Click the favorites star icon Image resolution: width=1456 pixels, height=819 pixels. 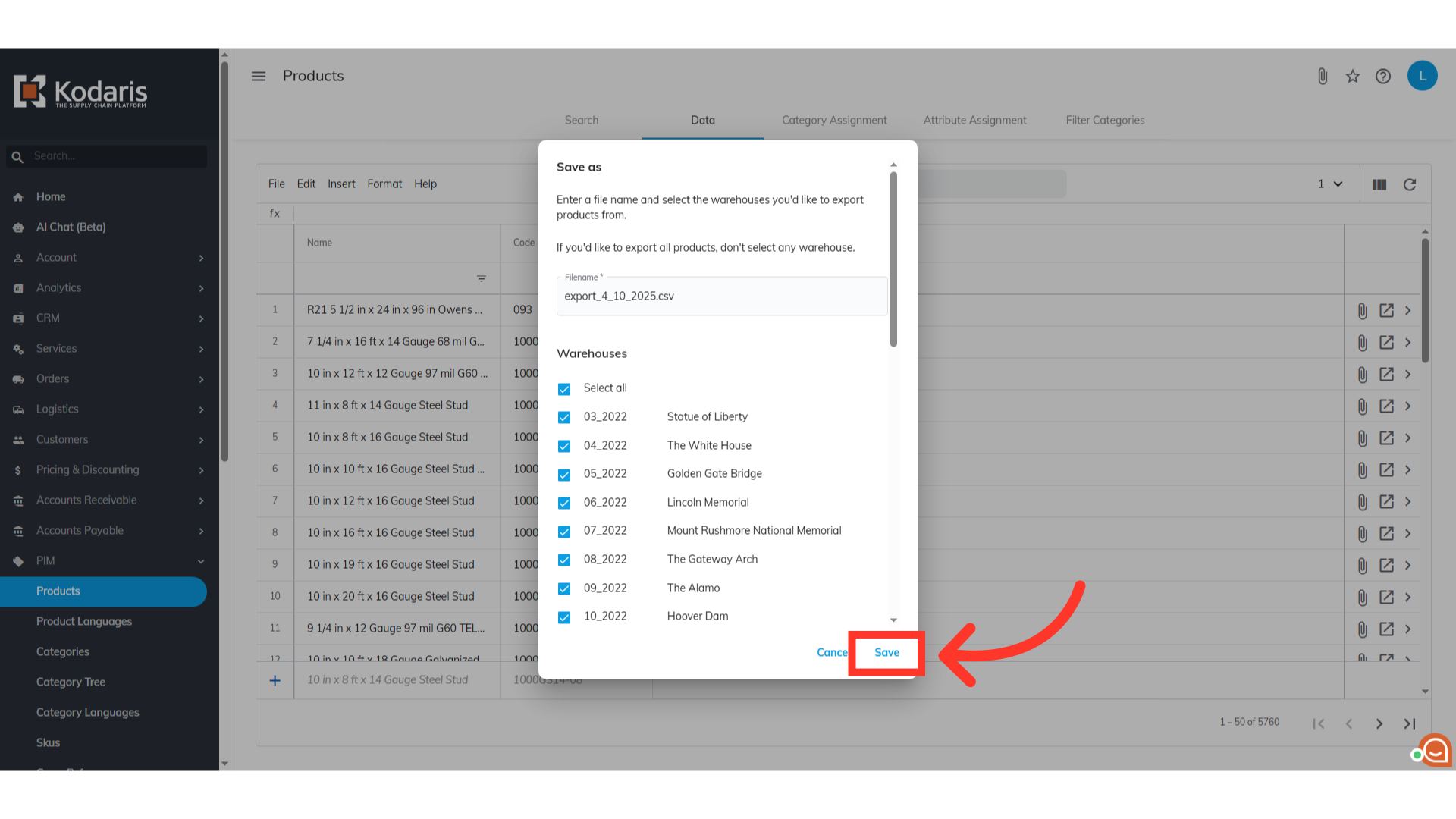[x=1353, y=76]
